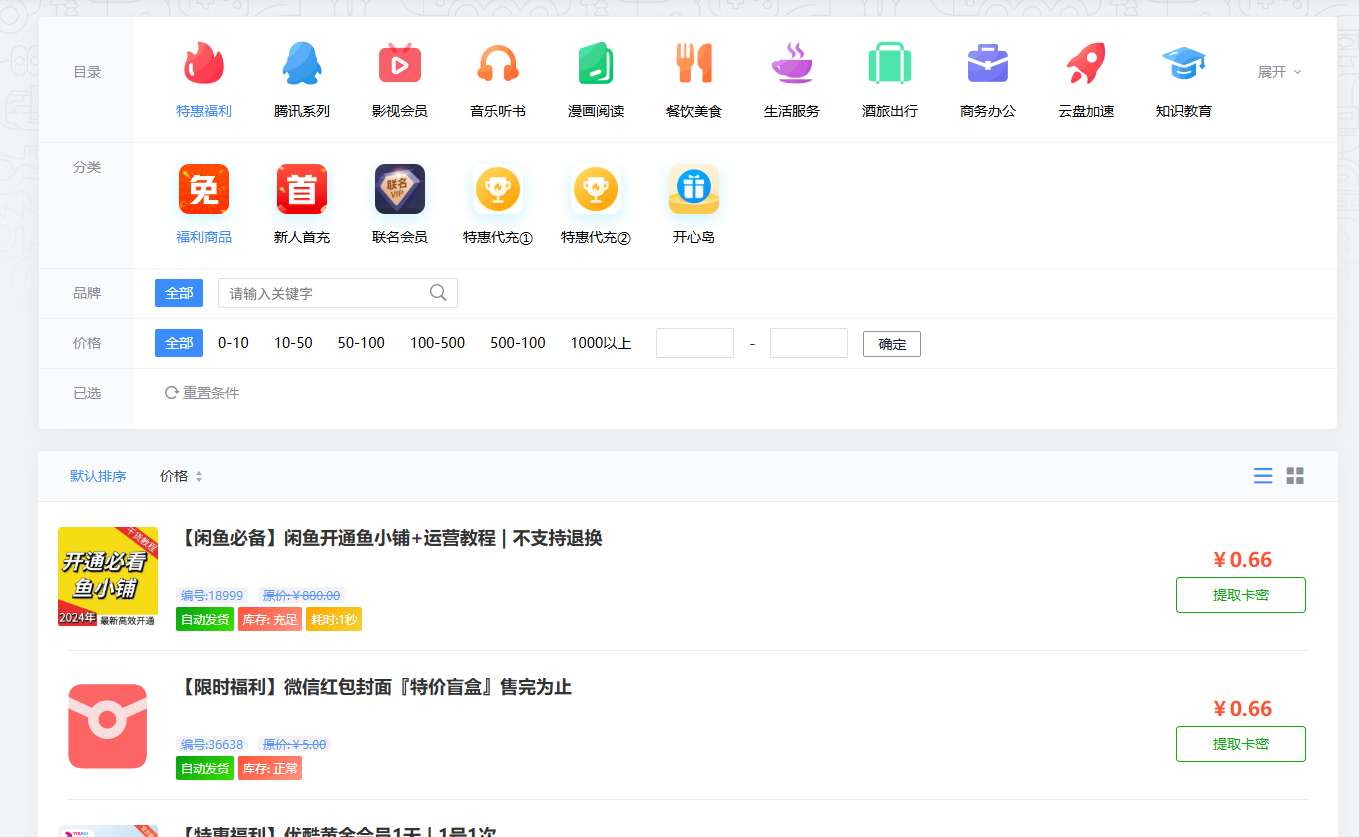1359x837 pixels.
Task: Focus the brand keyword search input
Action: (x=338, y=293)
